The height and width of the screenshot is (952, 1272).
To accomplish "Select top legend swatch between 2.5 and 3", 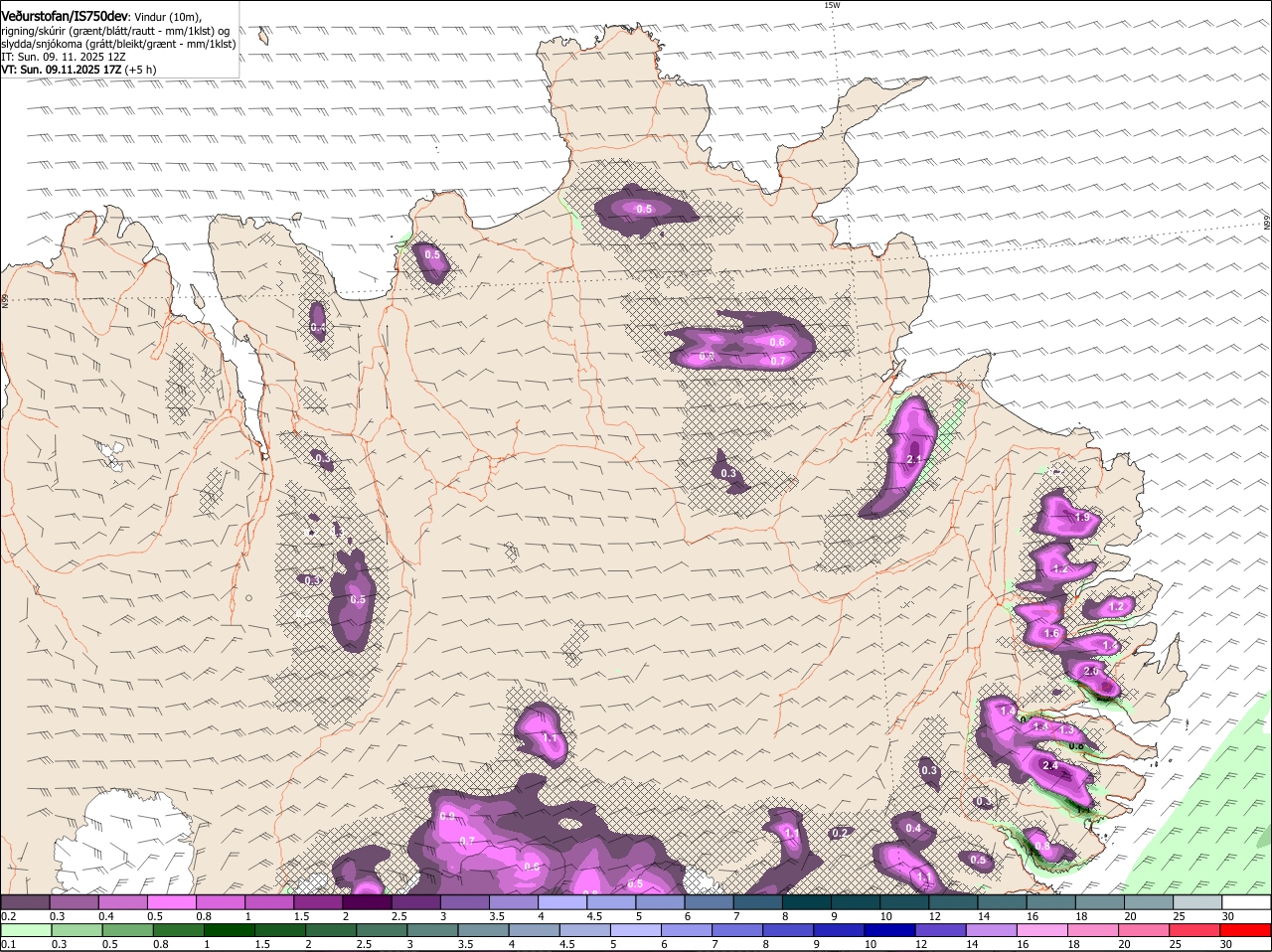I will pyautogui.click(x=415, y=902).
